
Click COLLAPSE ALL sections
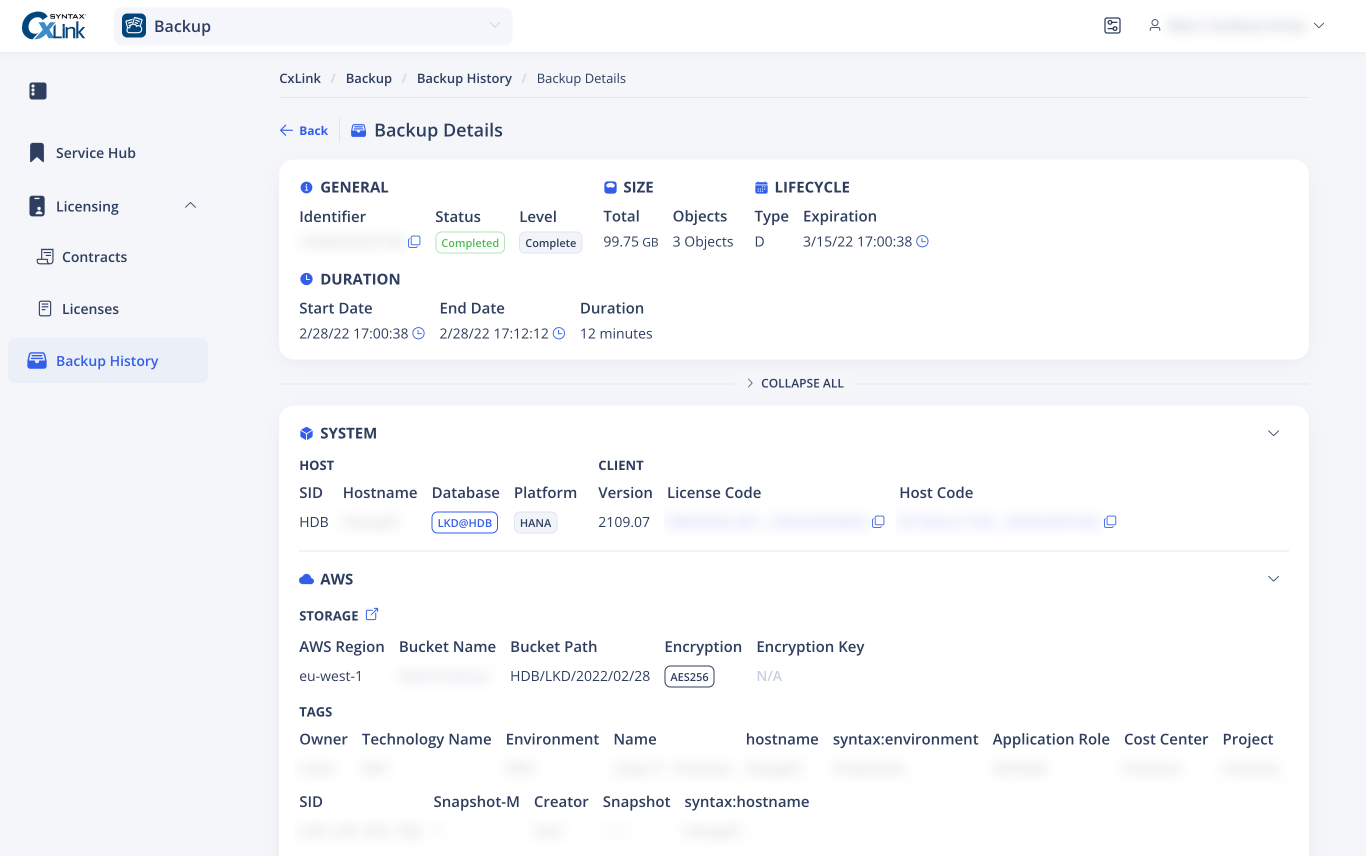tap(795, 383)
